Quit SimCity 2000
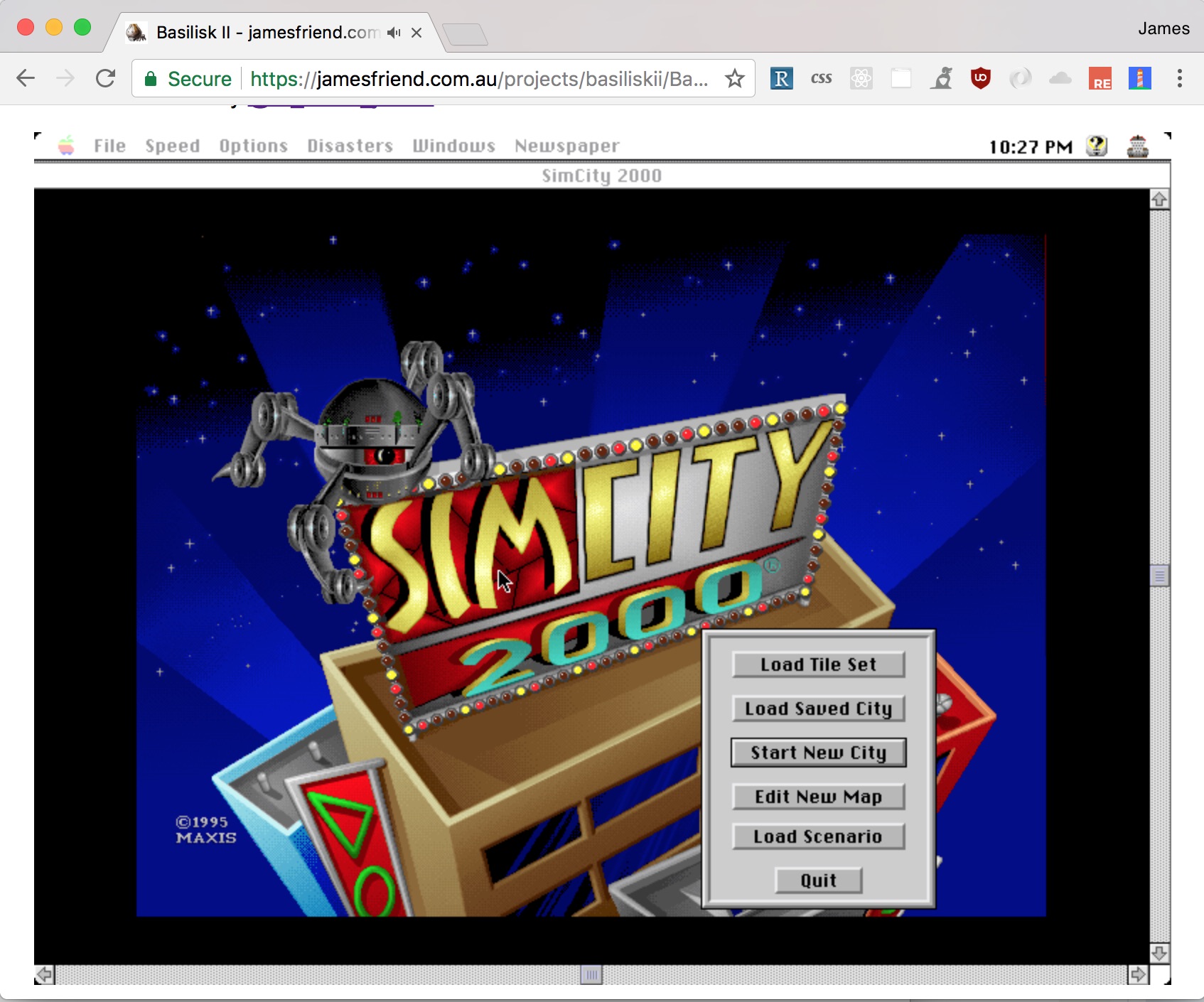Screen dimensions: 1204x1002 818,880
